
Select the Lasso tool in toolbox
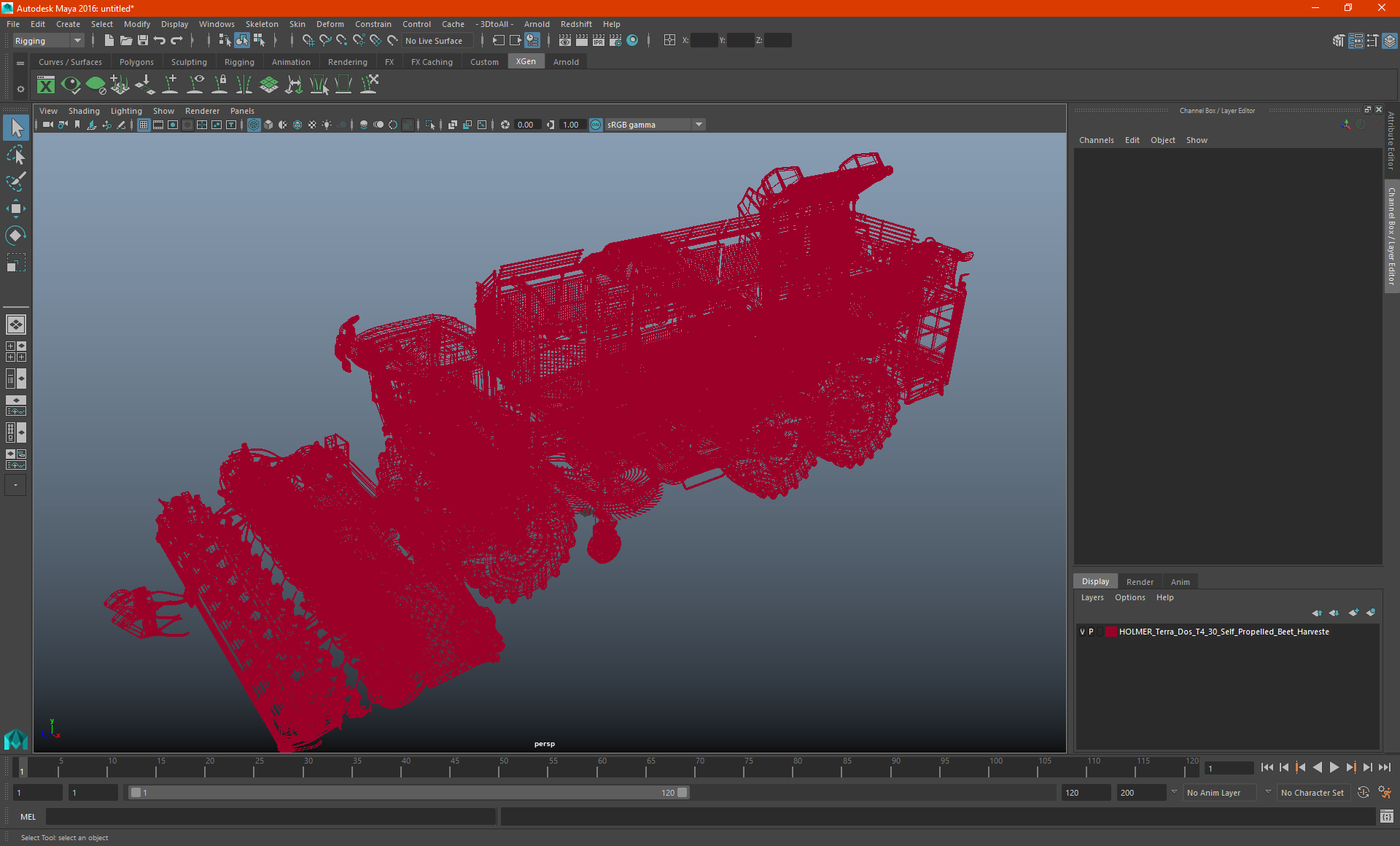point(15,155)
